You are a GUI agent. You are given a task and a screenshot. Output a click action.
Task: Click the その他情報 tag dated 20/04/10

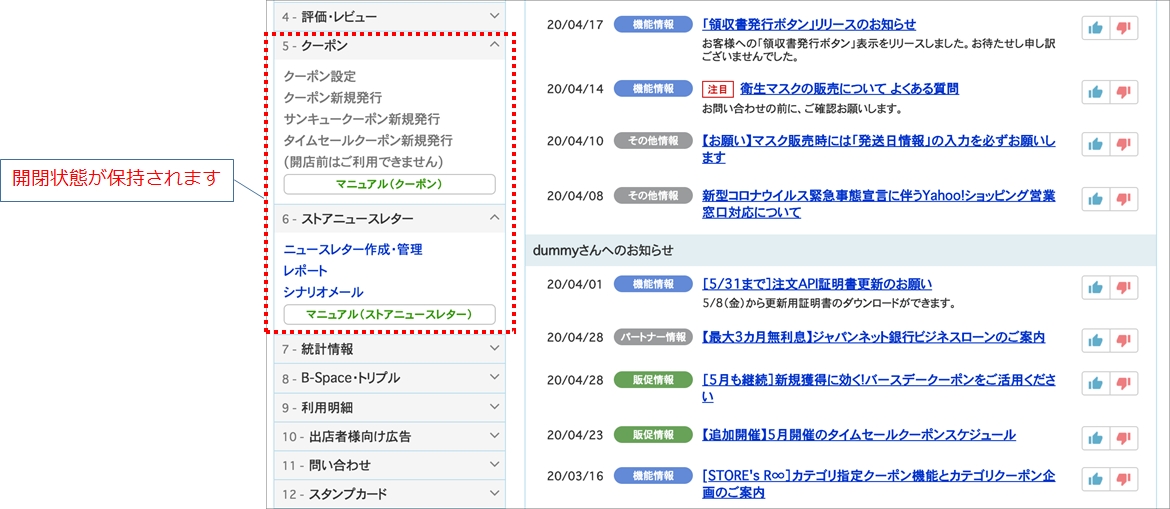pyautogui.click(x=652, y=140)
